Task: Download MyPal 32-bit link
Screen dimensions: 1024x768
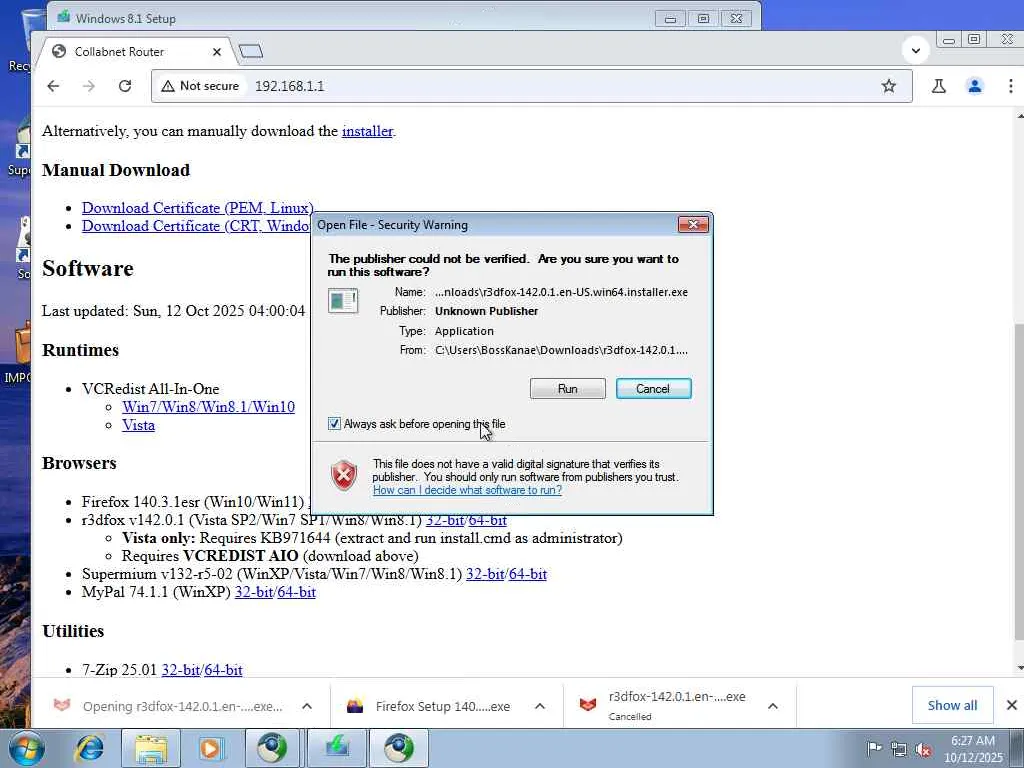Action: click(254, 592)
